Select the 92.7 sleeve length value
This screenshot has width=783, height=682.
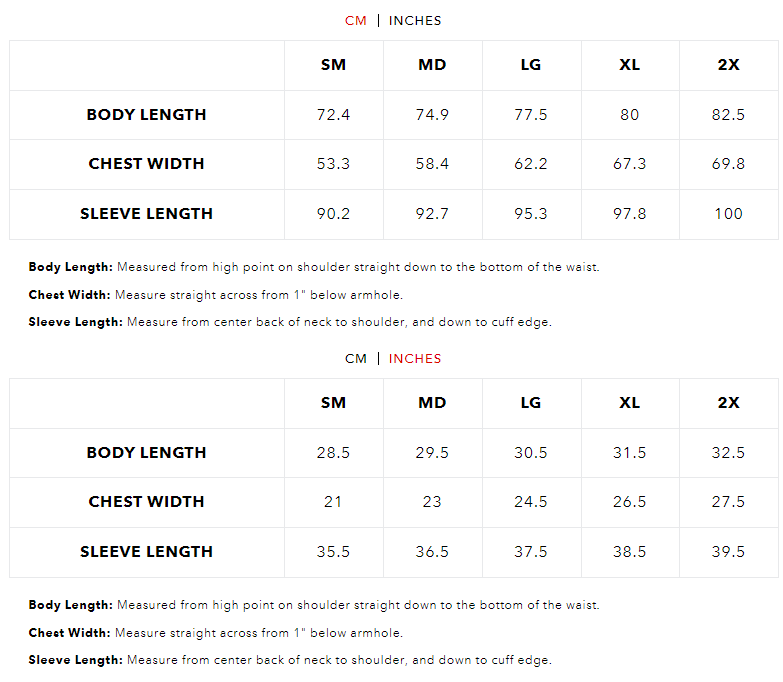(432, 213)
